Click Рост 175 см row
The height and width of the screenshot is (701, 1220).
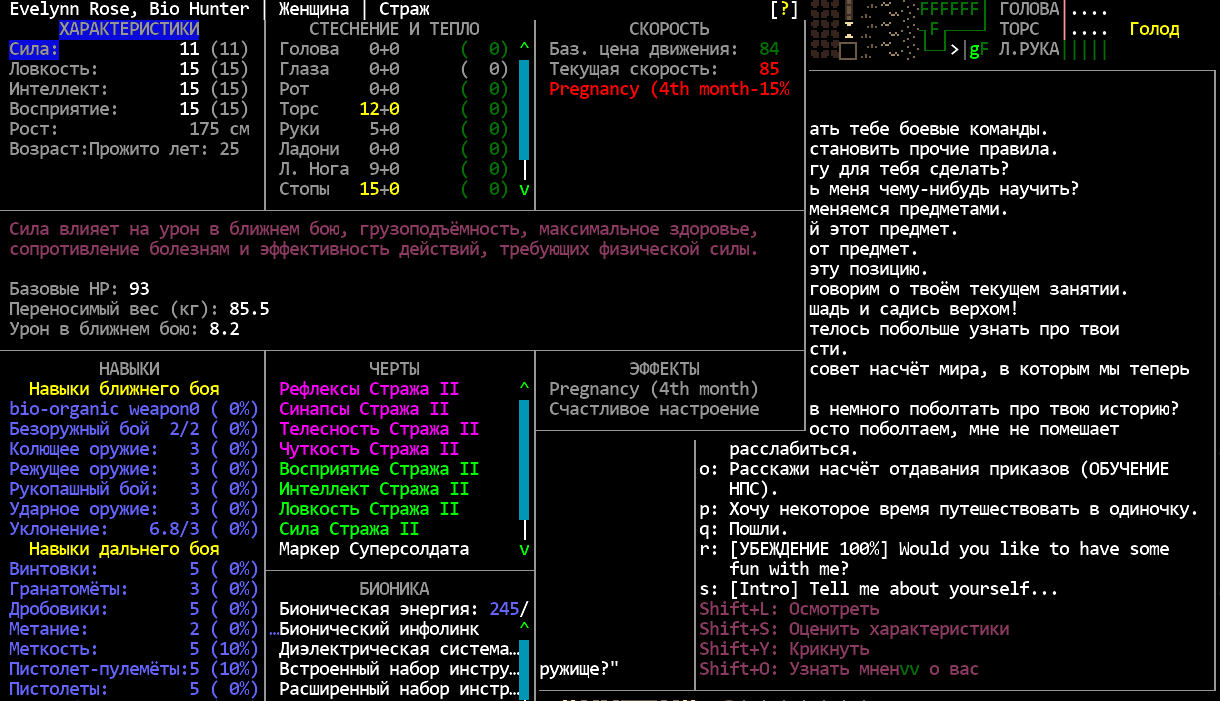click(x=129, y=129)
